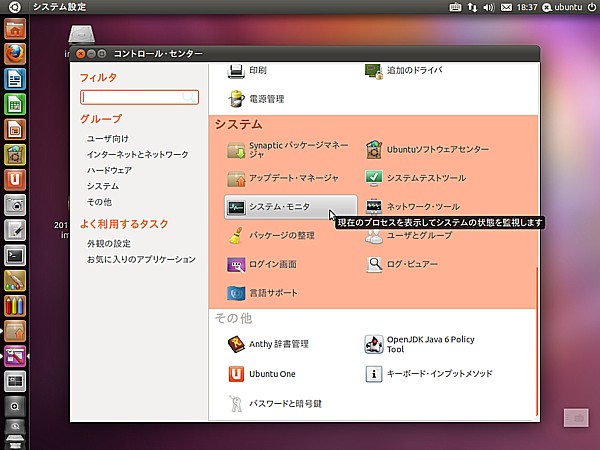Open removable drive icon on desktop
The width and height of the screenshot is (600, 450).
tap(82, 34)
